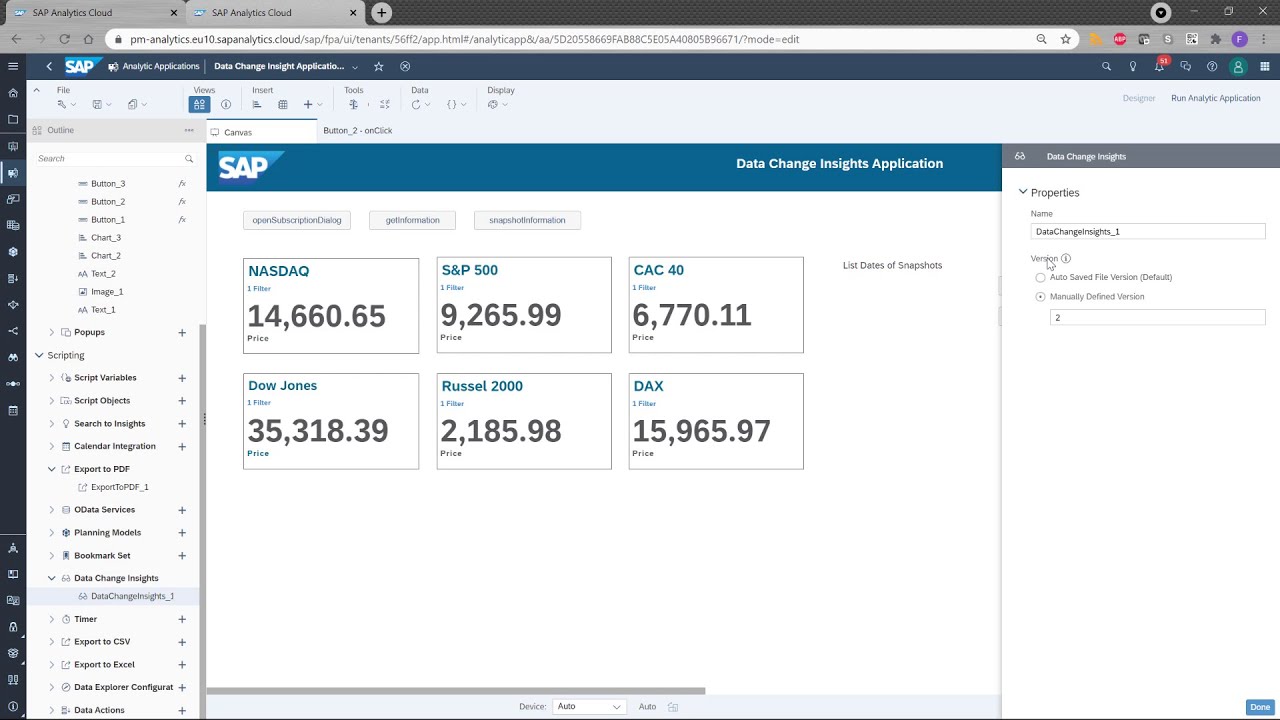Add a new Popup with plus icon

(182, 332)
